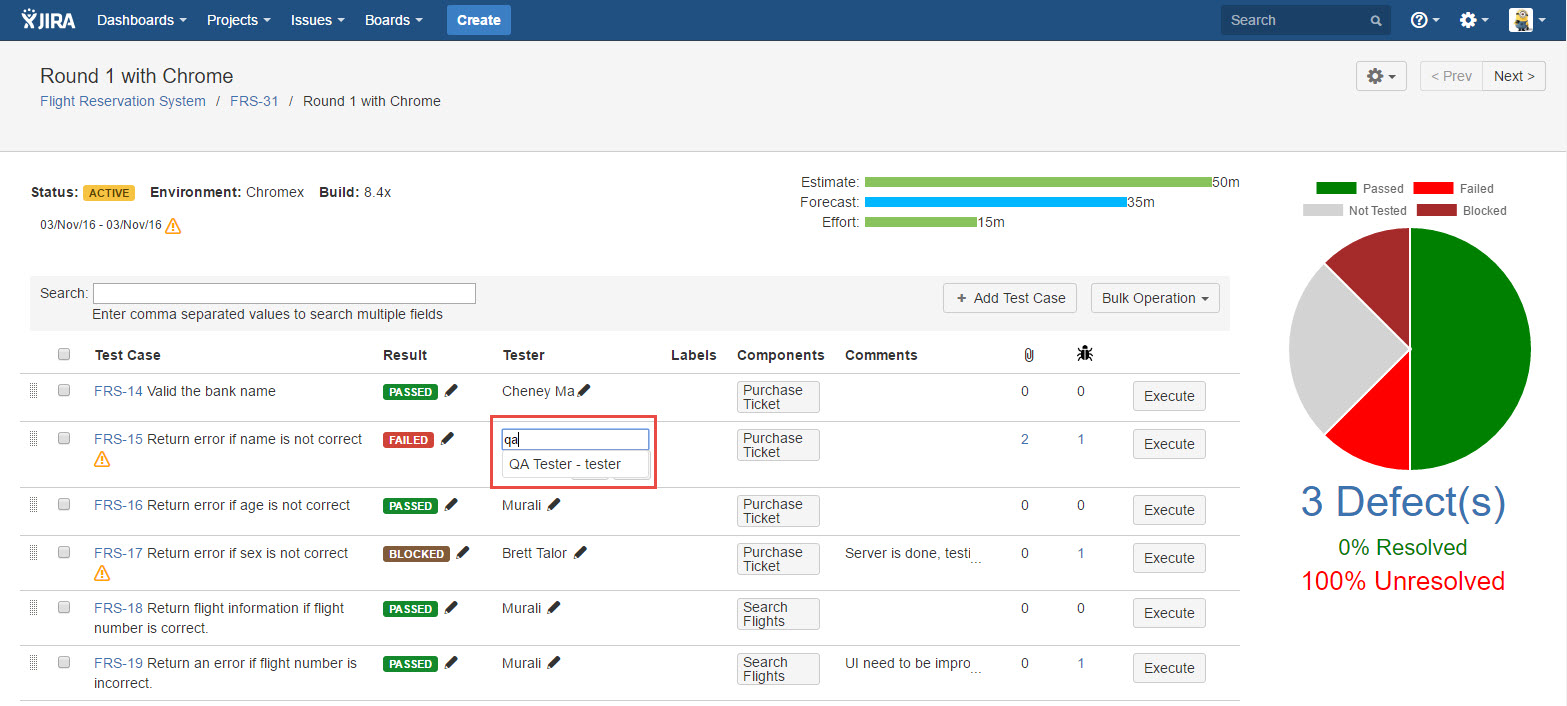This screenshot has height=706, width=1567.
Task: Check the FRS-15 row checkbox
Action: (x=64, y=439)
